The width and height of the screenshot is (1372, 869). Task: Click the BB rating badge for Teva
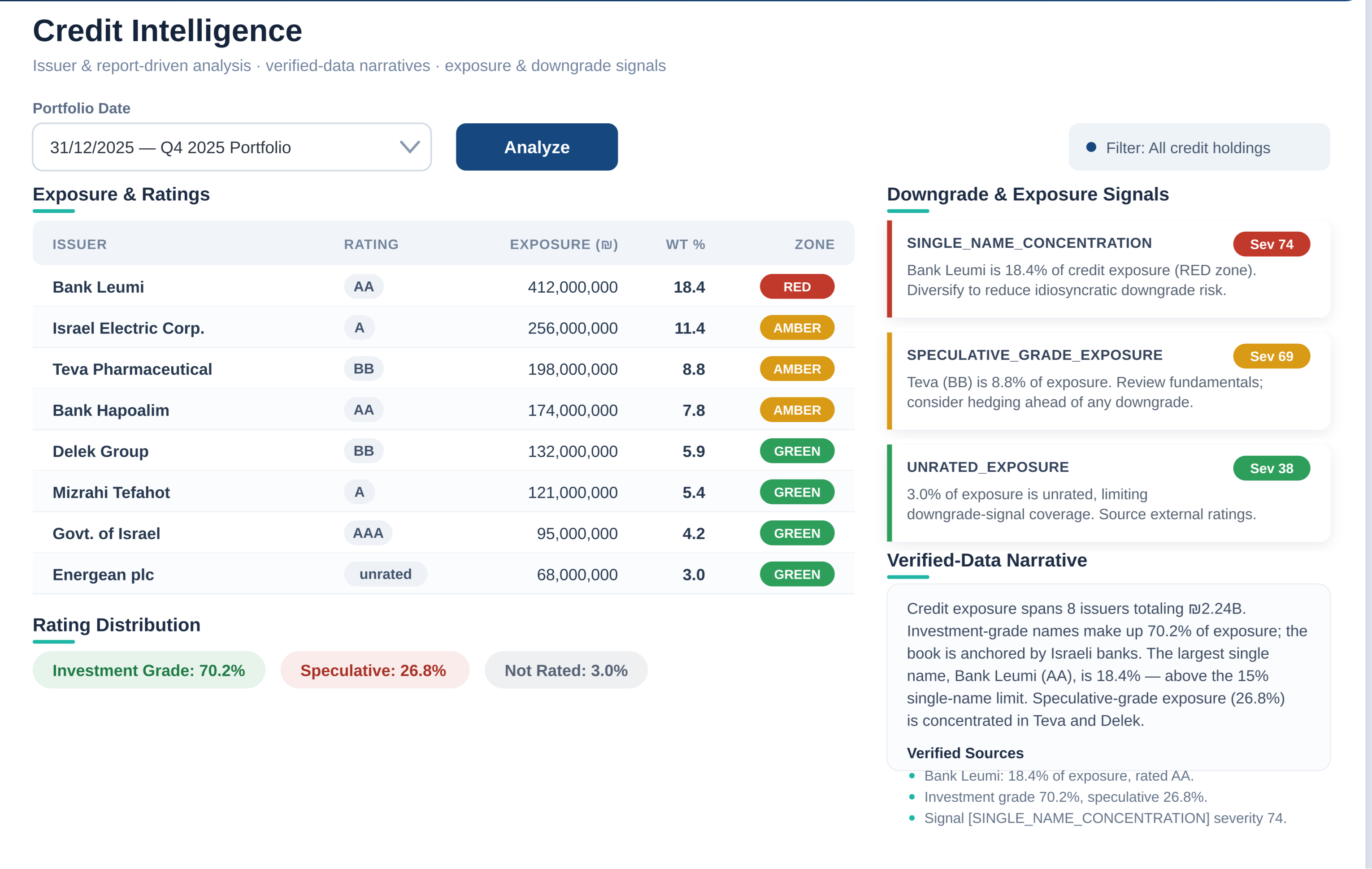point(364,368)
